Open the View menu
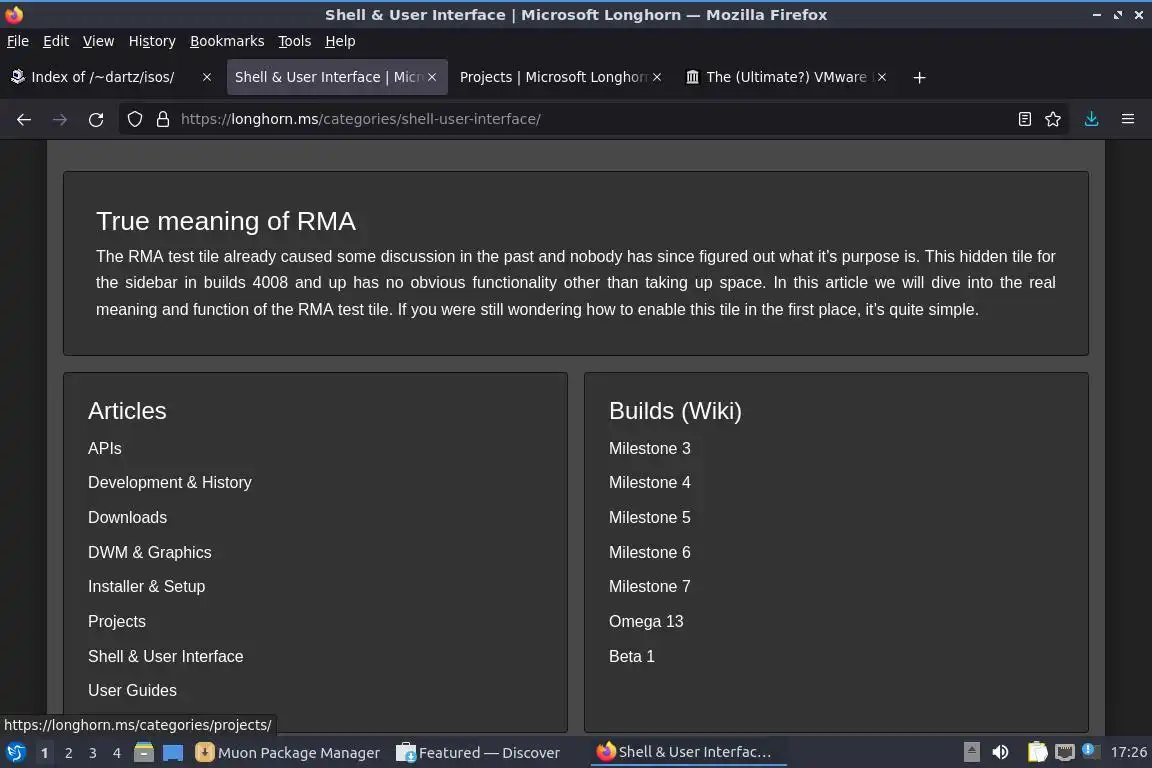Viewport: 1152px width, 768px height. pyautogui.click(x=98, y=41)
